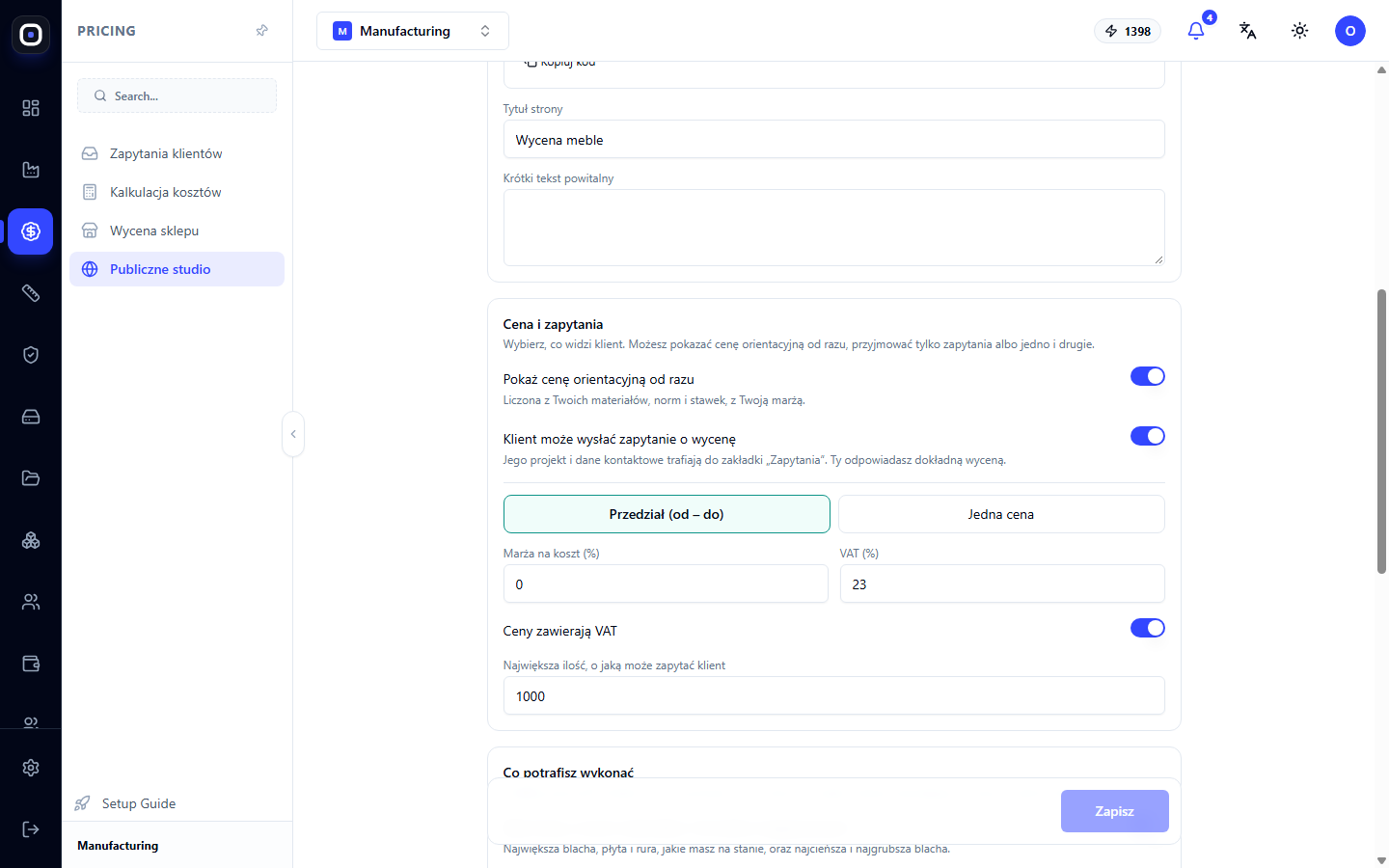Viewport: 1389px width, 868px height.
Task: Pin the Pricing panel with pin icon
Action: pos(261,31)
